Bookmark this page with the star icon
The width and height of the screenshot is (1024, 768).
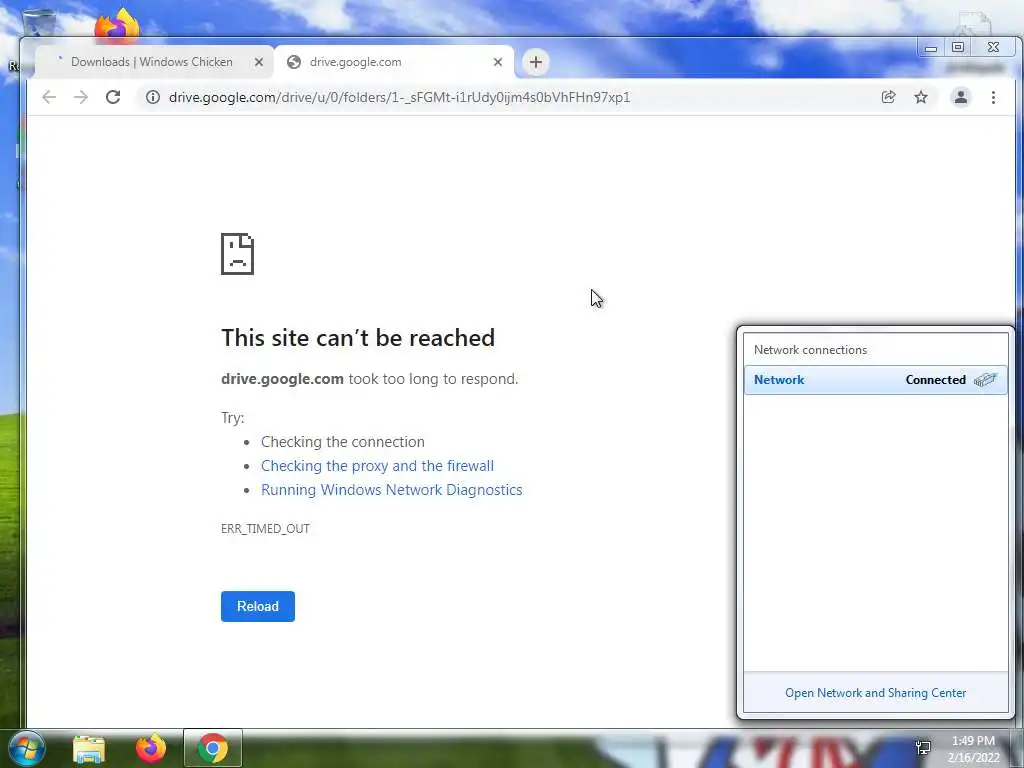pyautogui.click(x=921, y=97)
